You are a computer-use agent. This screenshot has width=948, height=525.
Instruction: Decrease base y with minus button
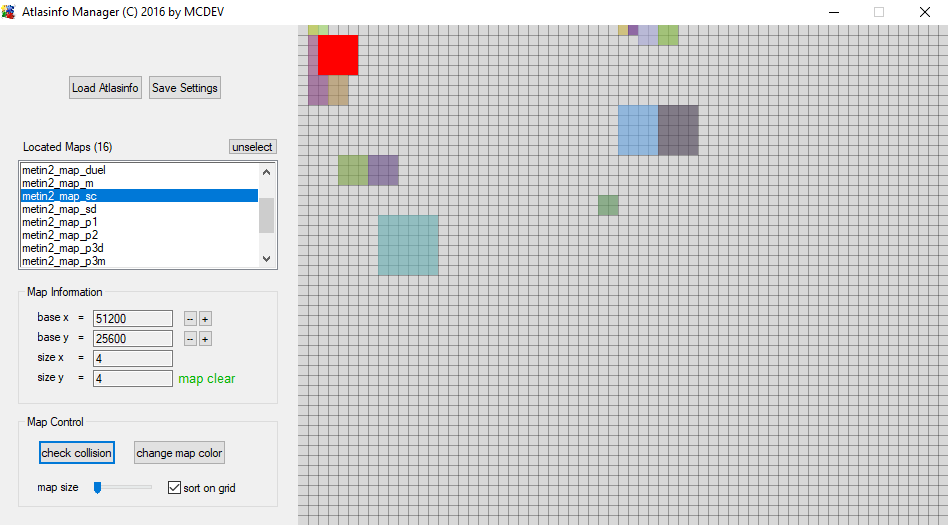(x=190, y=339)
